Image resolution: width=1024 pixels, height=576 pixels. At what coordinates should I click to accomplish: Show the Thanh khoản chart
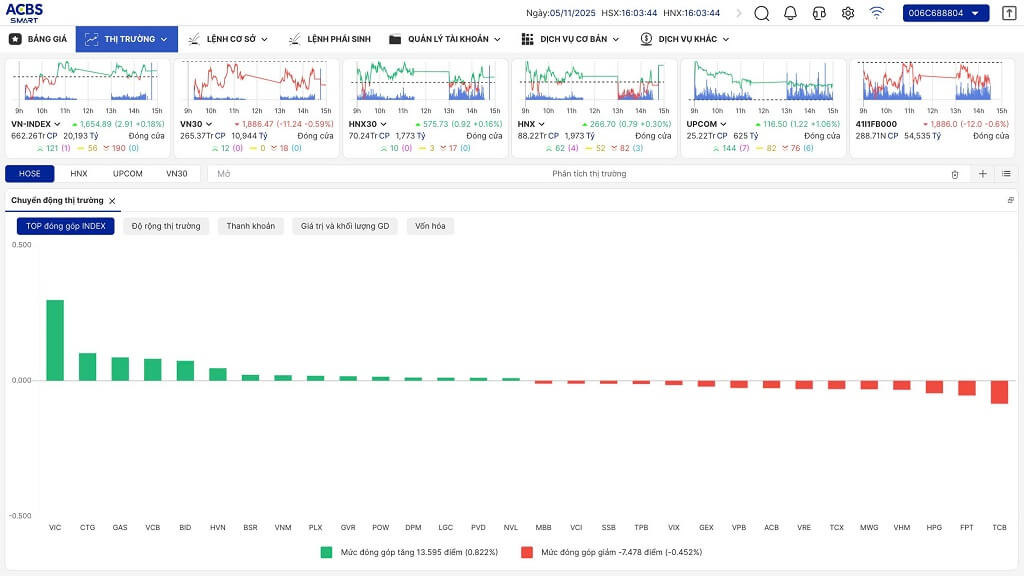250,226
